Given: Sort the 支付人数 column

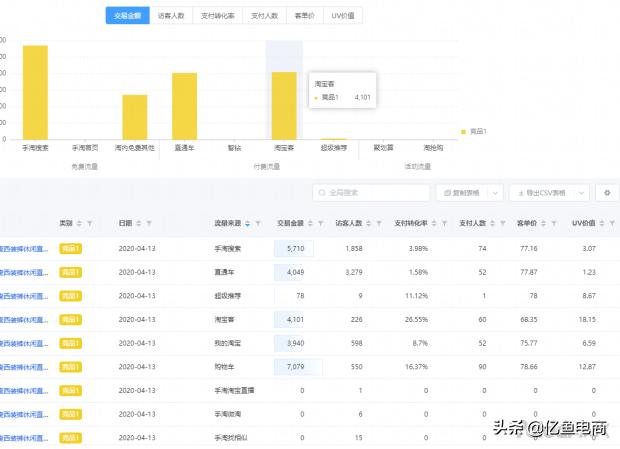Looking at the screenshot, I should click(493, 223).
